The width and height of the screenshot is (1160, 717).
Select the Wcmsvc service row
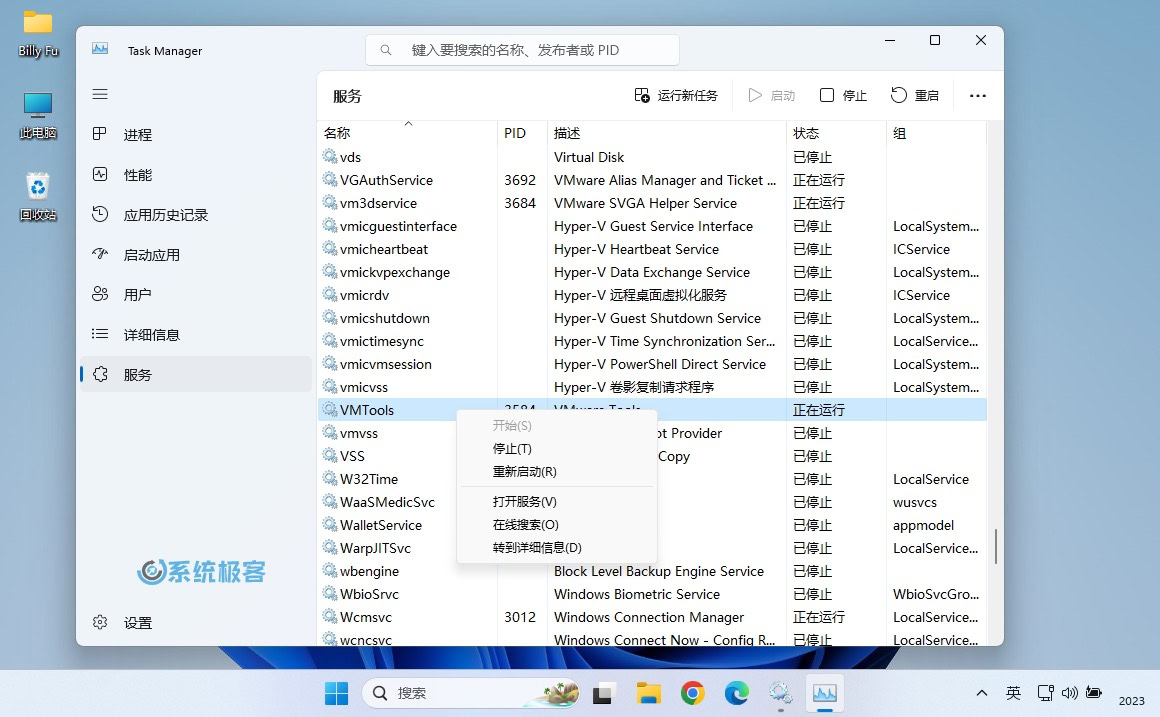(x=652, y=616)
